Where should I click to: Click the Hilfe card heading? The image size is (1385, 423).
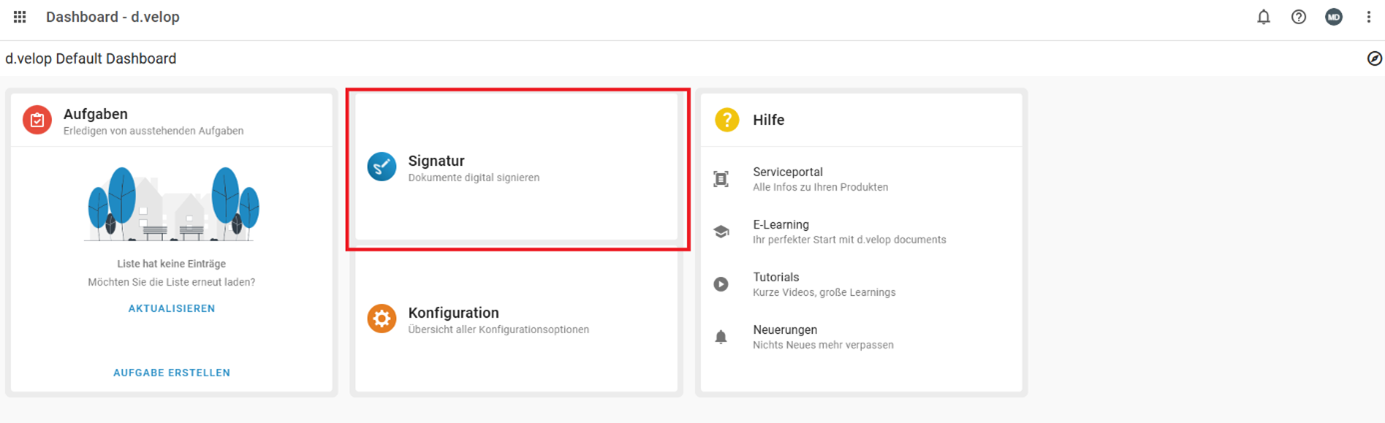769,120
